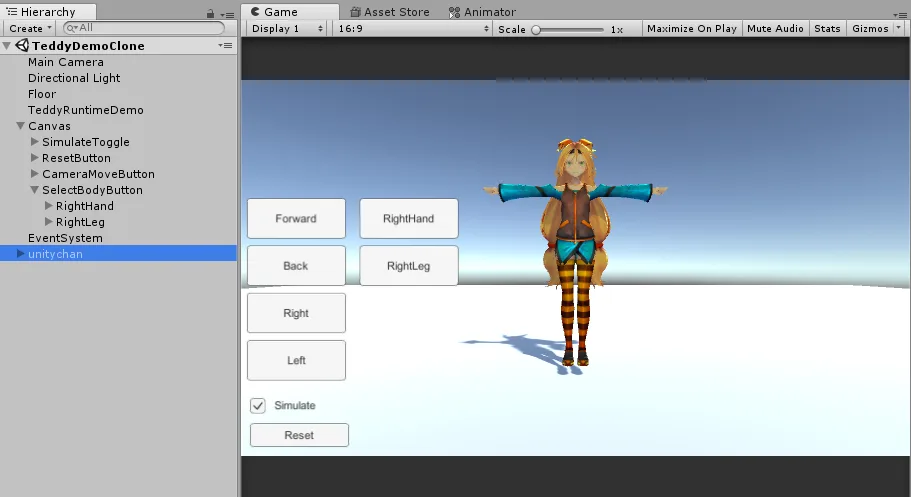The height and width of the screenshot is (497, 911).
Task: Open the Game panel options menu icon
Action: coord(899,15)
